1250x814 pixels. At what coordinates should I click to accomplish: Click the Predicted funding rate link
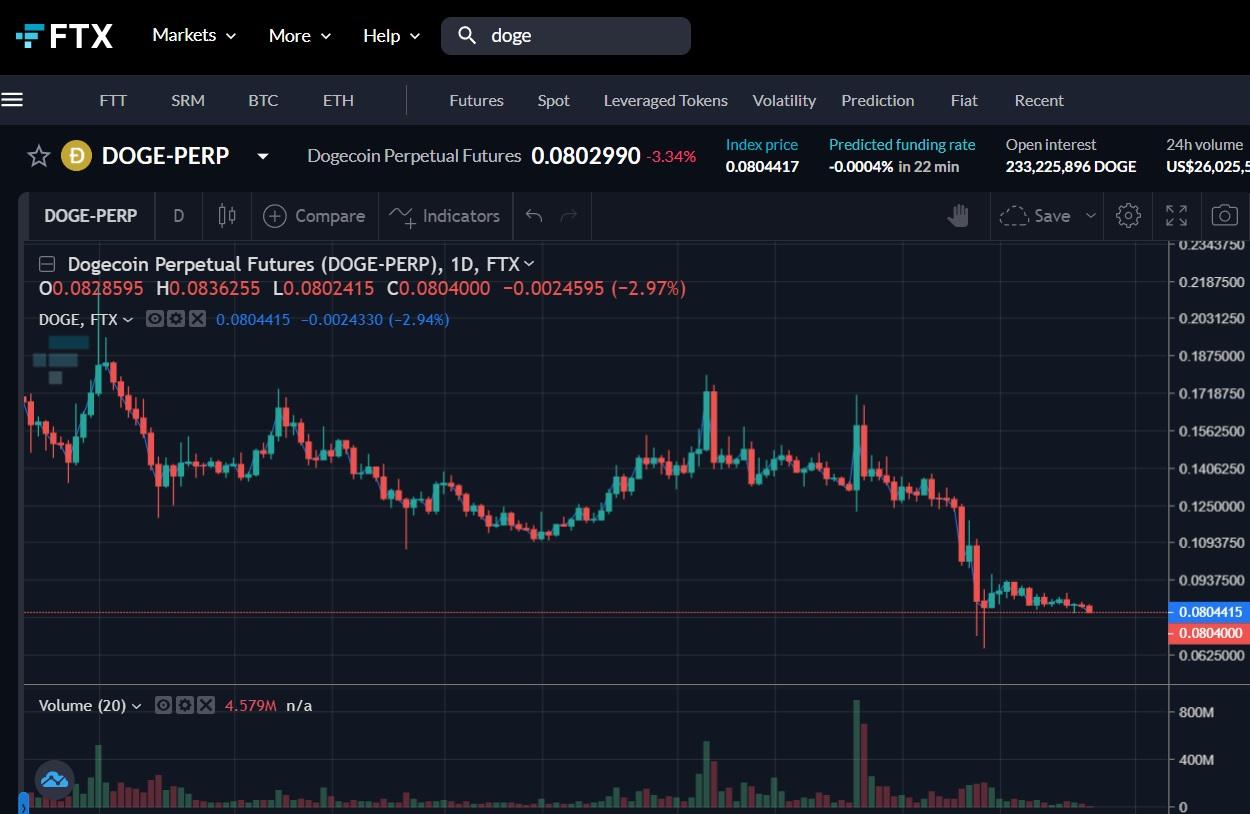pos(902,145)
